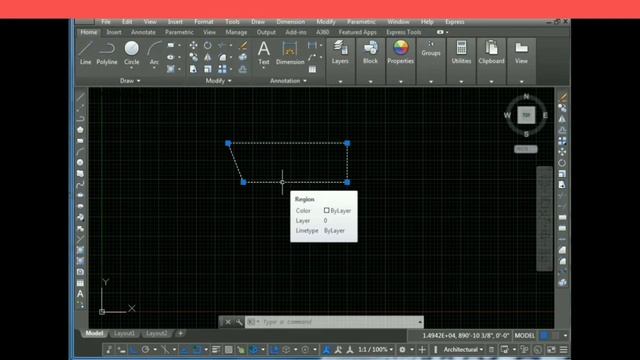This screenshot has height=360, width=640.
Task: Open the status bar Customization menu icon
Action: point(564,350)
